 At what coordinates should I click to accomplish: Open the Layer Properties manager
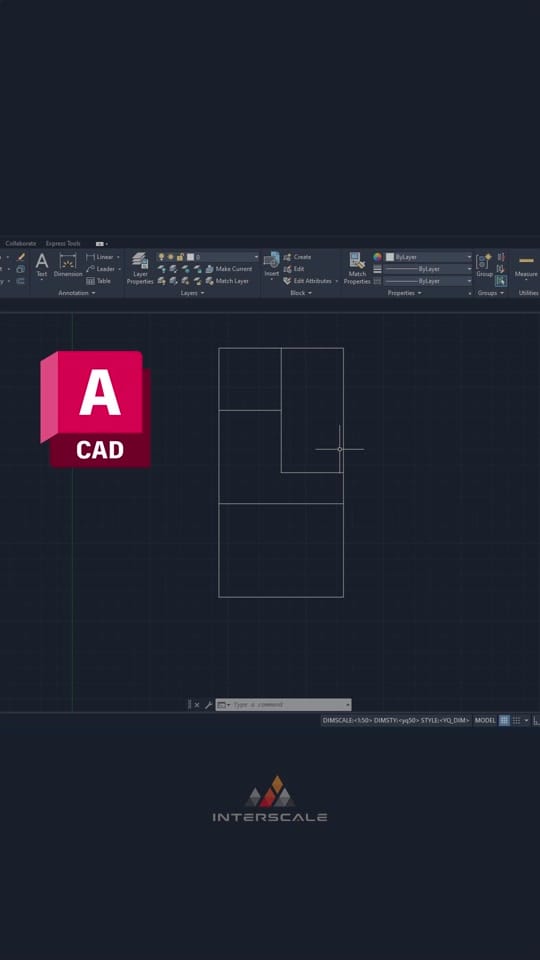click(x=140, y=269)
